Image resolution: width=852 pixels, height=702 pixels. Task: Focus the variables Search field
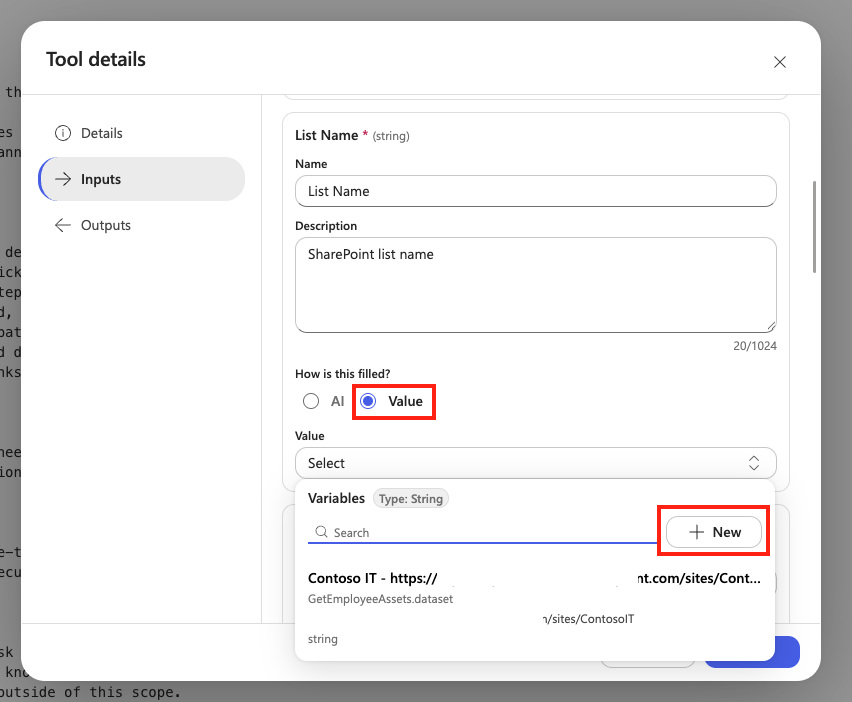[x=483, y=532]
